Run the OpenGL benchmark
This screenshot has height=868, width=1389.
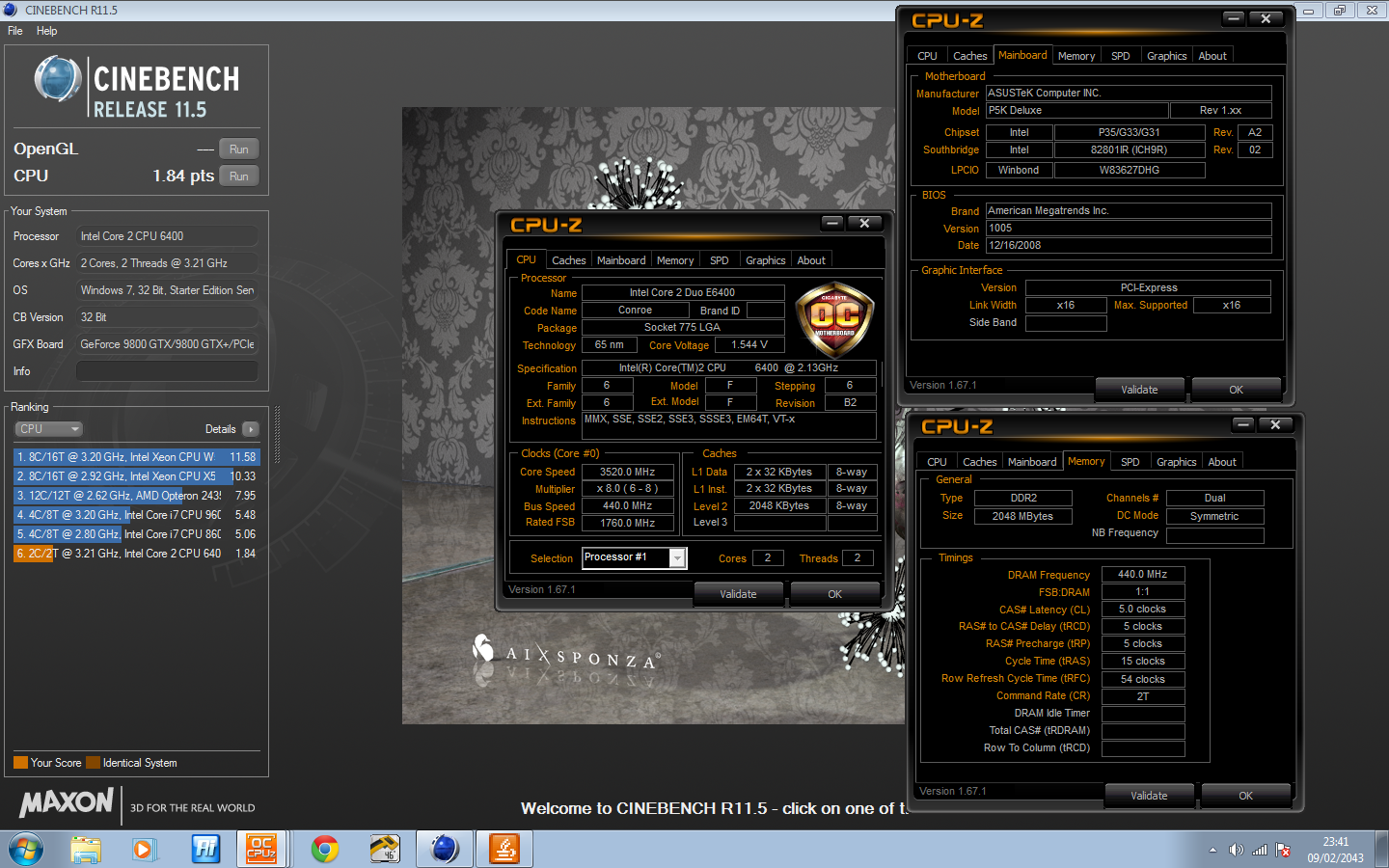coord(239,149)
